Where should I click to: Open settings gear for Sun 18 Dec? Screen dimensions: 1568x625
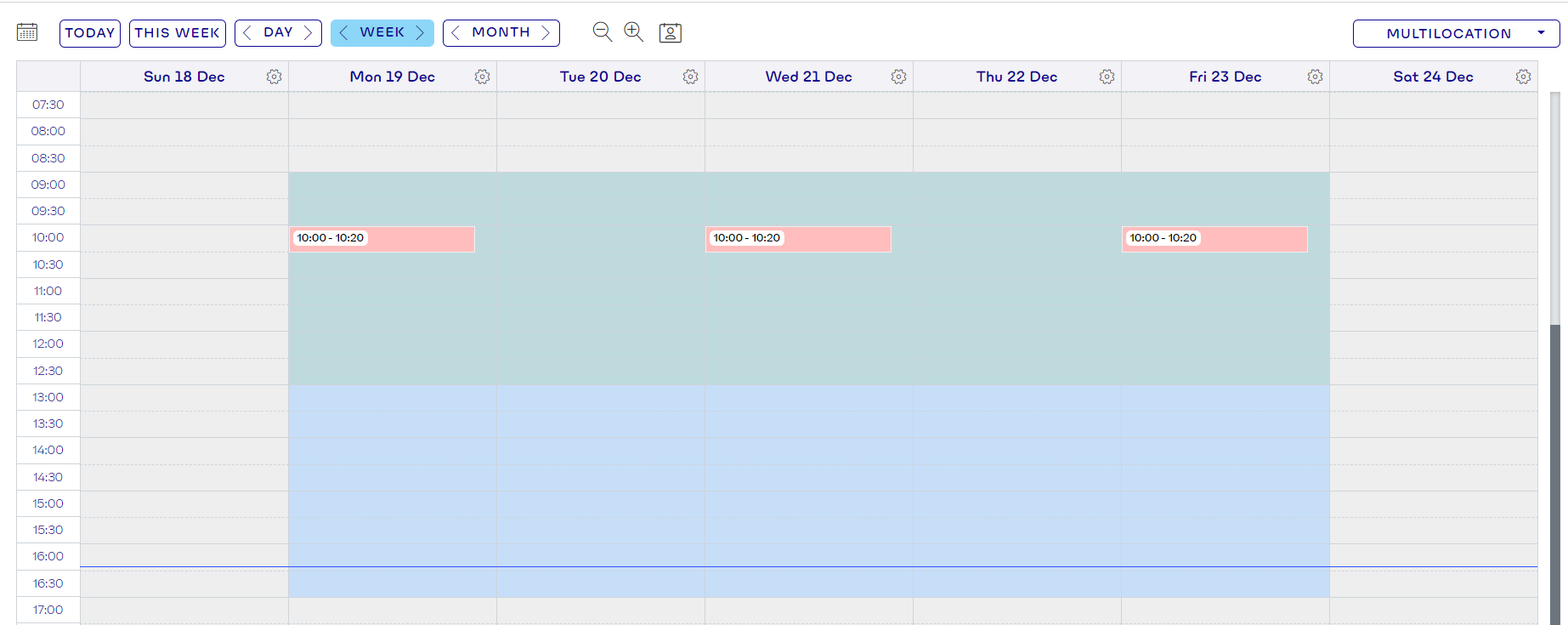point(274,77)
